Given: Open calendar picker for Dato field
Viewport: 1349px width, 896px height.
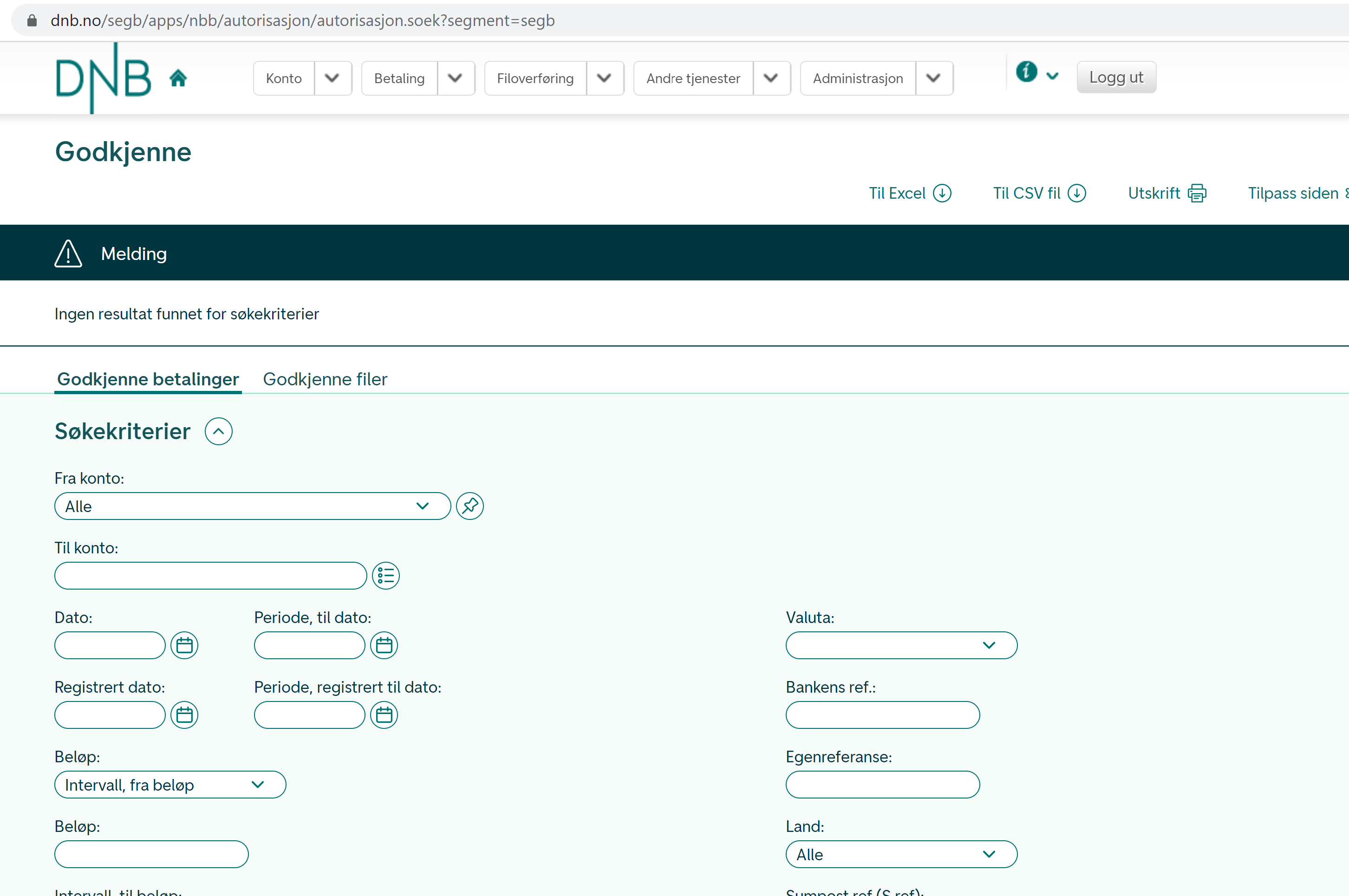Looking at the screenshot, I should (x=184, y=645).
